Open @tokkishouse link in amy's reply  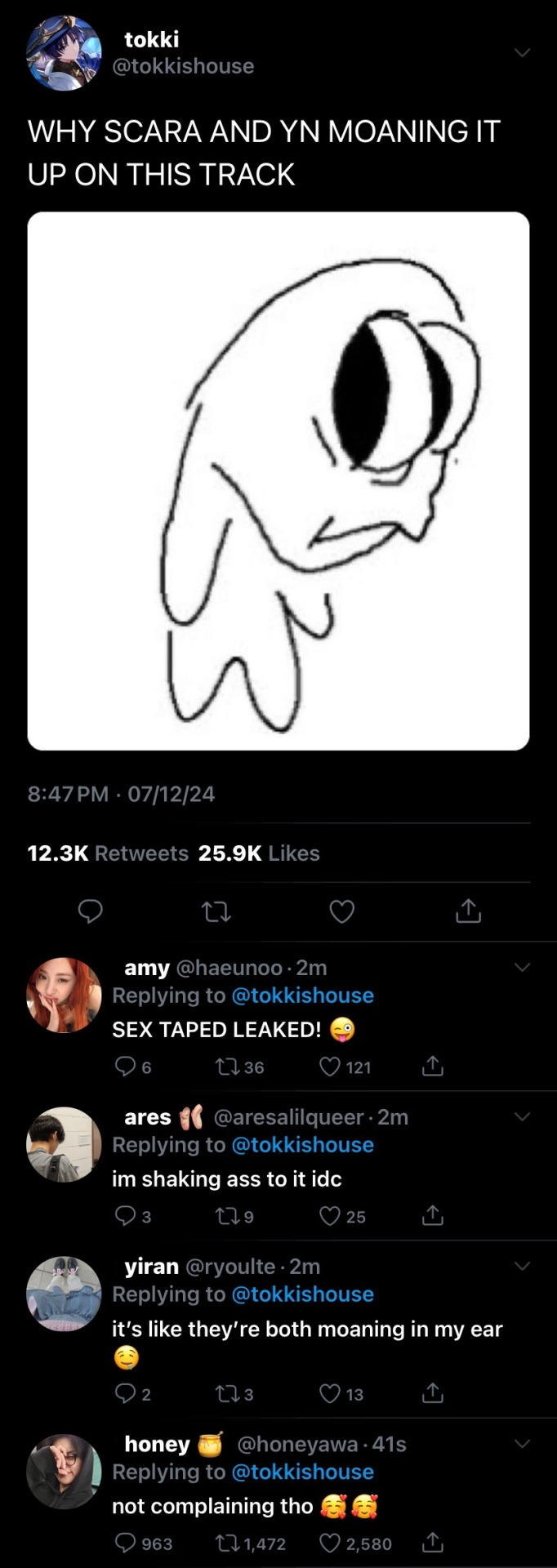coord(302,996)
